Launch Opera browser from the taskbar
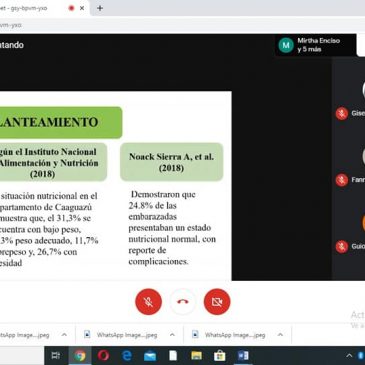365x365 pixels. 103,356
